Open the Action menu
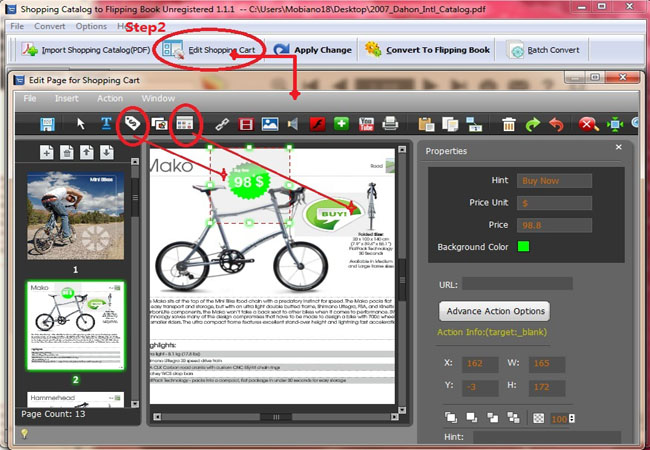The image size is (650, 450). (x=110, y=98)
